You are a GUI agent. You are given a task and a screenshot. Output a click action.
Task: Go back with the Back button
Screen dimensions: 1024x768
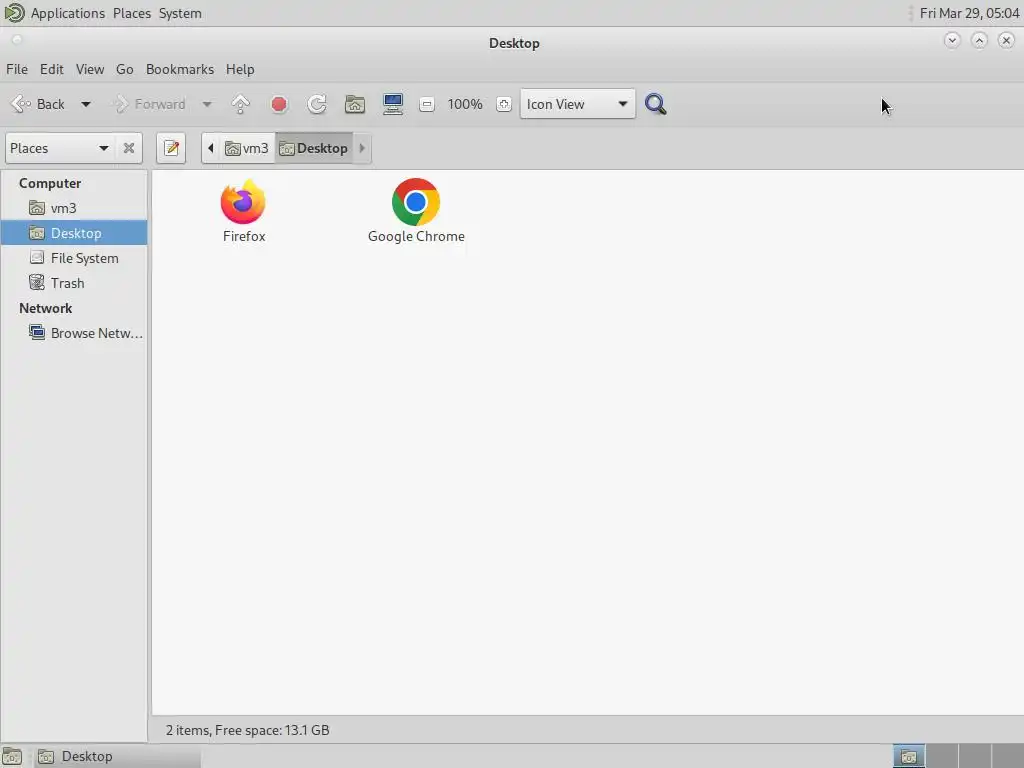pos(37,104)
